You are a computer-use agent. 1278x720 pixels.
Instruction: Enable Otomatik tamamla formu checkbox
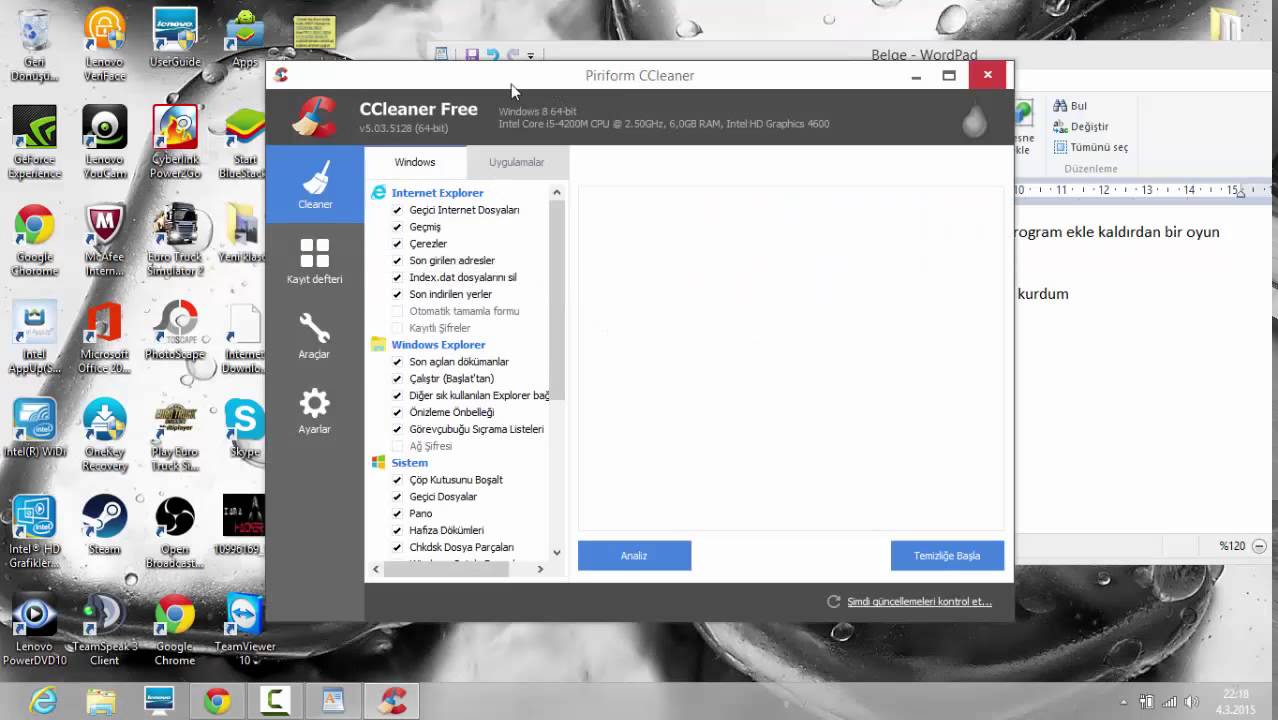pos(397,311)
